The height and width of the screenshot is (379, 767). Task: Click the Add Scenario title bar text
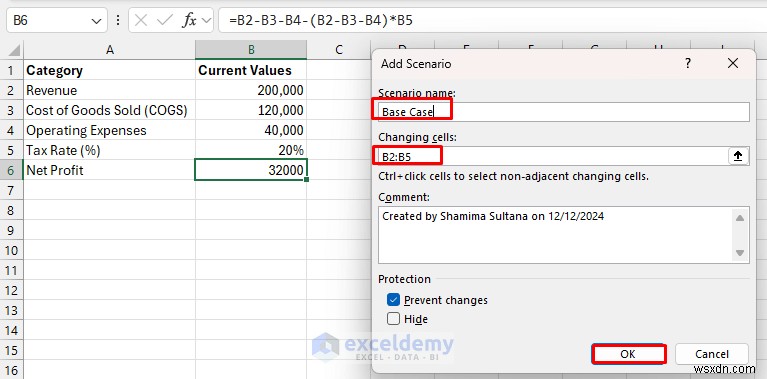point(416,64)
